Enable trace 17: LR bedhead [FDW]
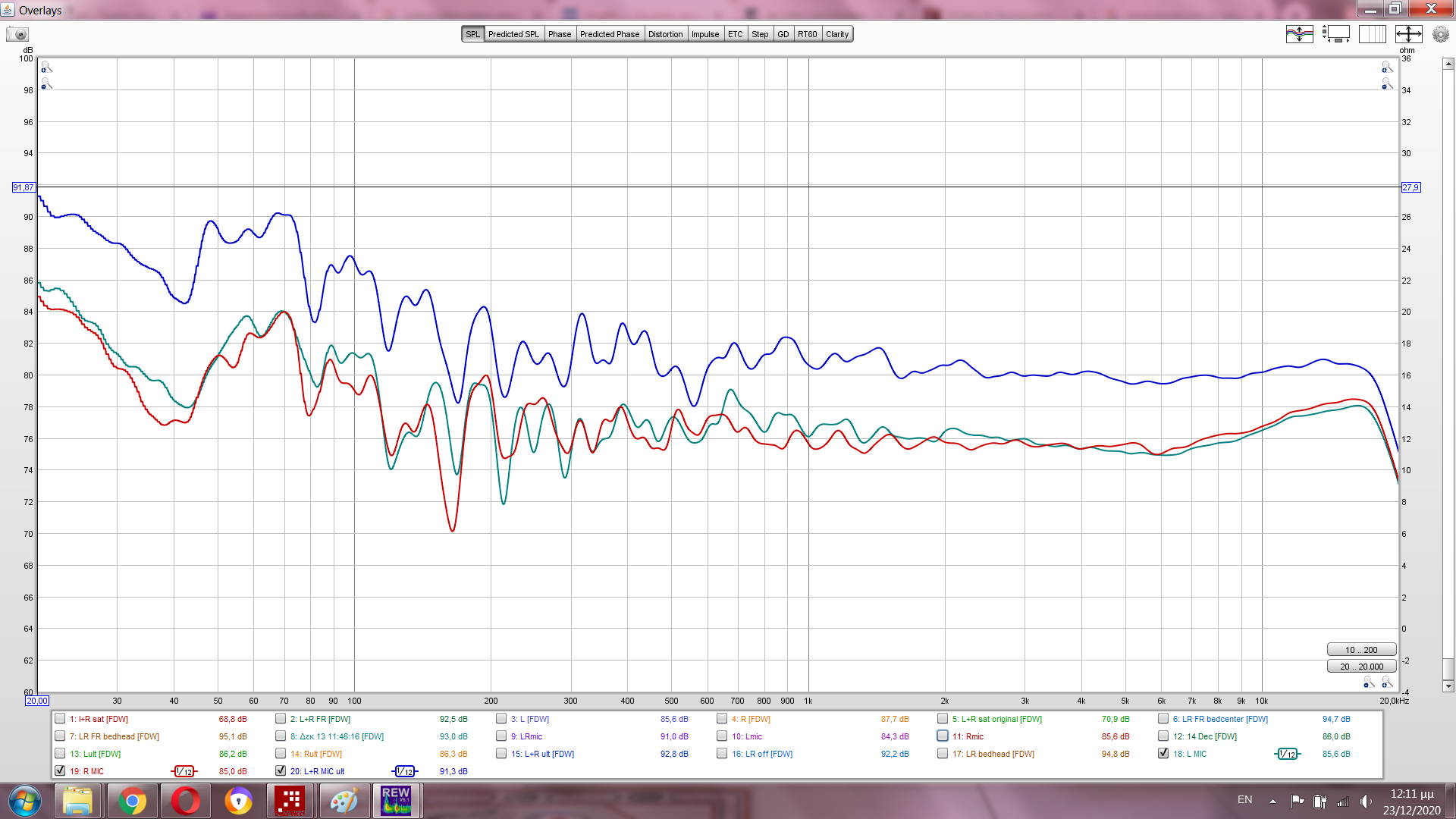 tap(943, 753)
